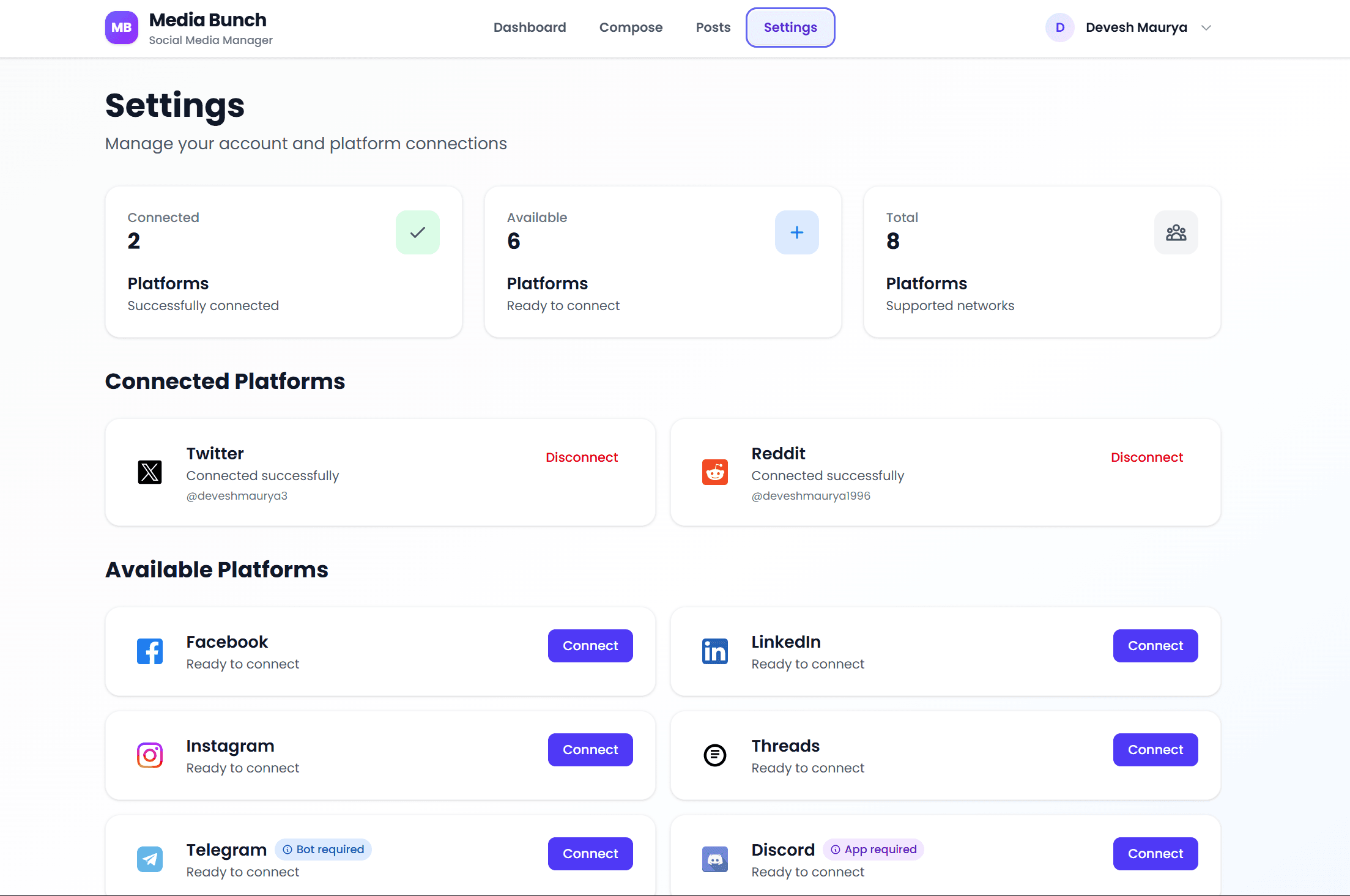Image resolution: width=1350 pixels, height=896 pixels.
Task: Click the LinkedIn logo icon
Action: pyautogui.click(x=715, y=651)
